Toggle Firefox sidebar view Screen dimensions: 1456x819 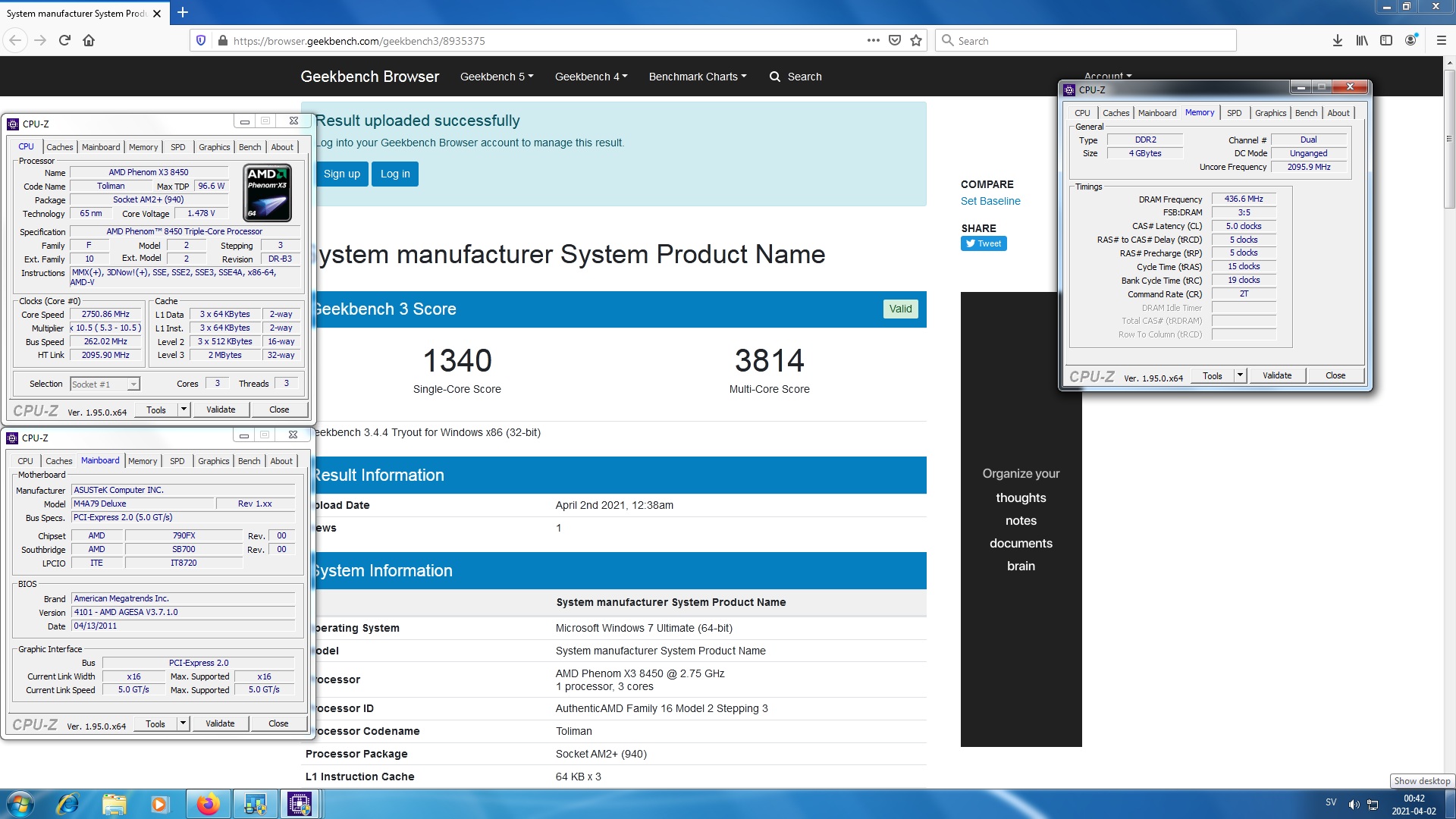[x=1386, y=40]
